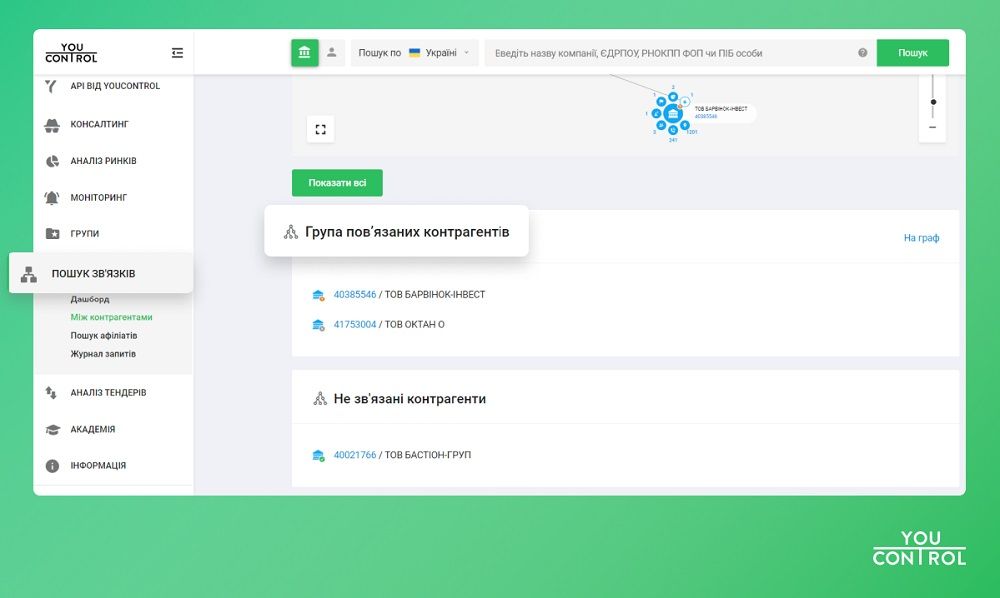Open the 'Групи' folder icon in sidebar
Screen dimensions: 1000x598
52,234
